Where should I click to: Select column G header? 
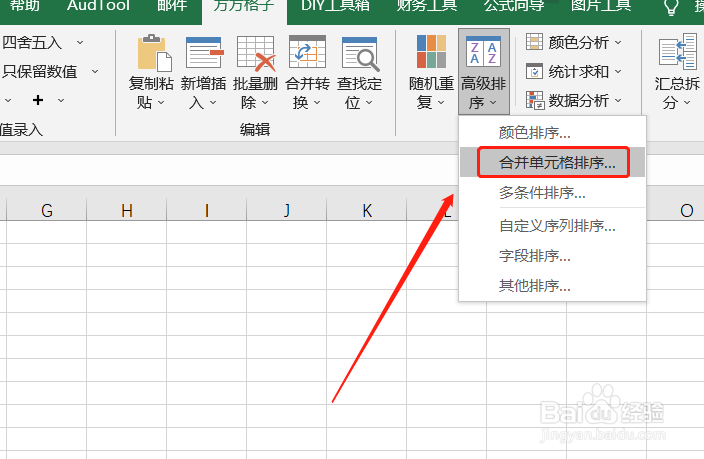[x=47, y=210]
